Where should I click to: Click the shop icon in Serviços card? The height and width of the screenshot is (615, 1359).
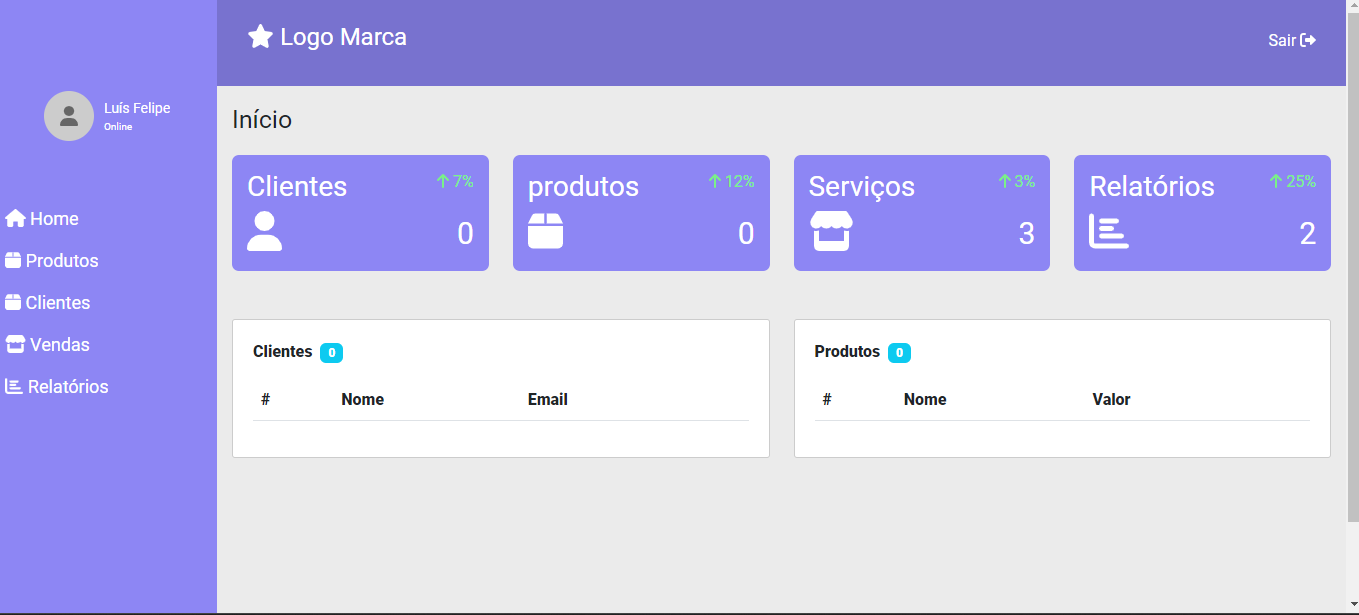[x=831, y=231]
